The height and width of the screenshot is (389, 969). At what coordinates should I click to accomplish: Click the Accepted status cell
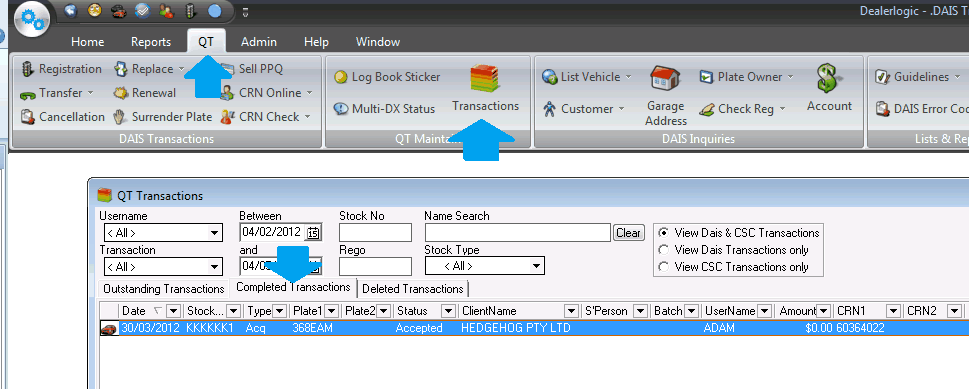pyautogui.click(x=419, y=328)
